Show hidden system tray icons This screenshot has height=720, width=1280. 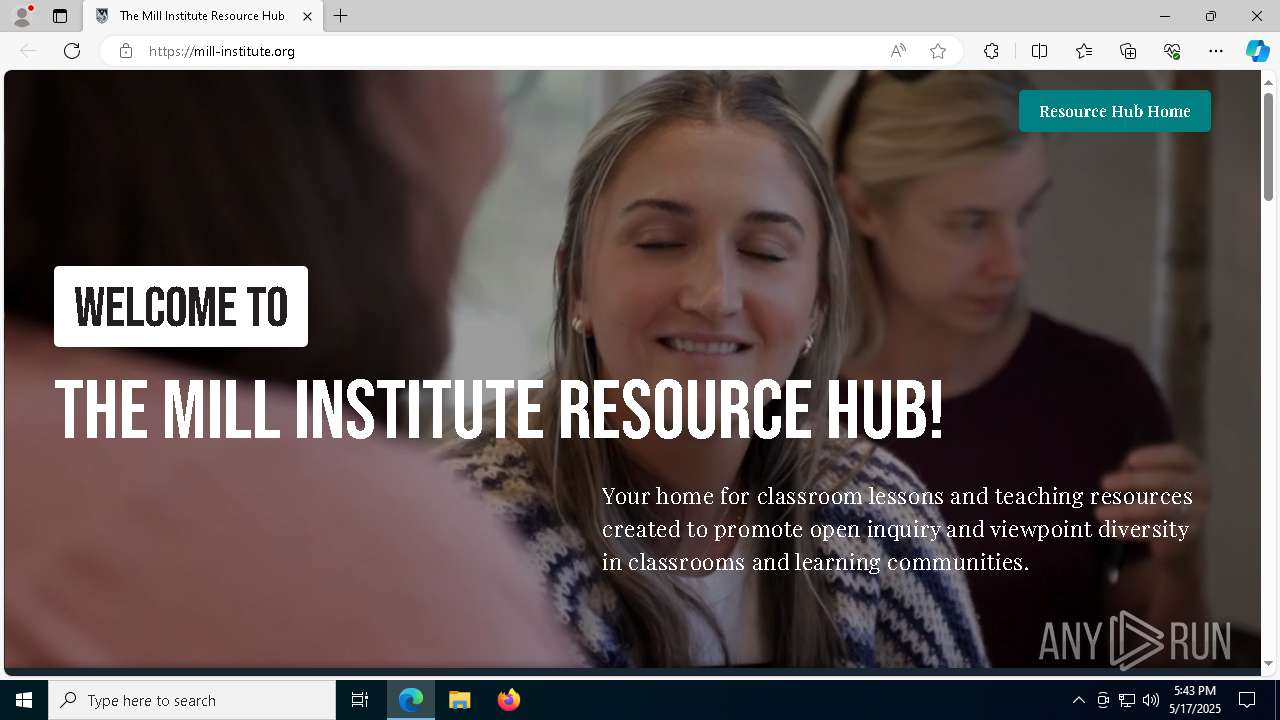[x=1078, y=700]
